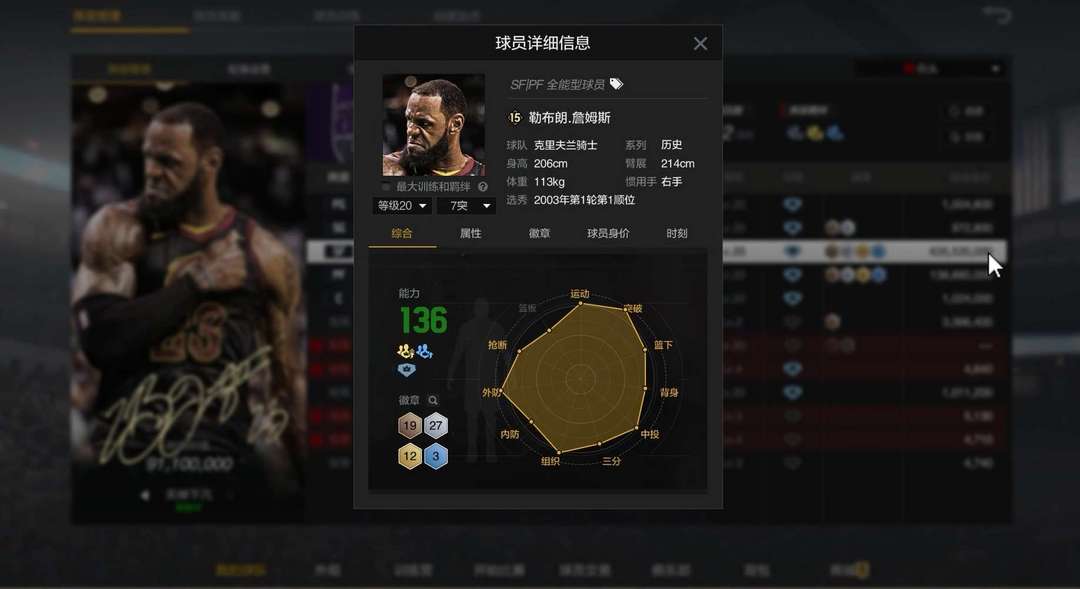This screenshot has height=589, width=1080.
Task: Click the blue team chemistry icon under 136
Action: pyautogui.click(x=424, y=351)
